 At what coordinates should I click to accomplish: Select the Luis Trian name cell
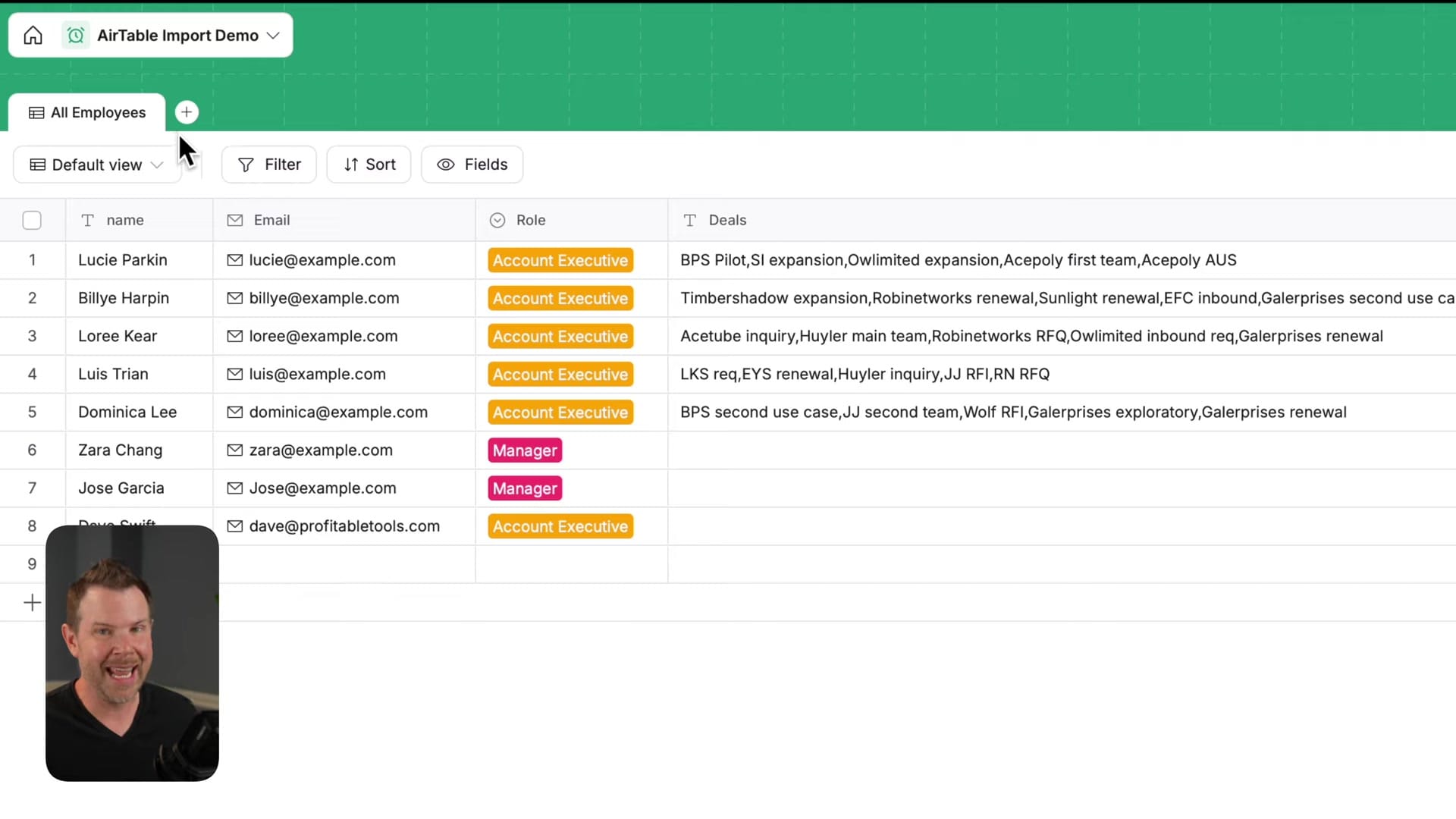pyautogui.click(x=140, y=374)
